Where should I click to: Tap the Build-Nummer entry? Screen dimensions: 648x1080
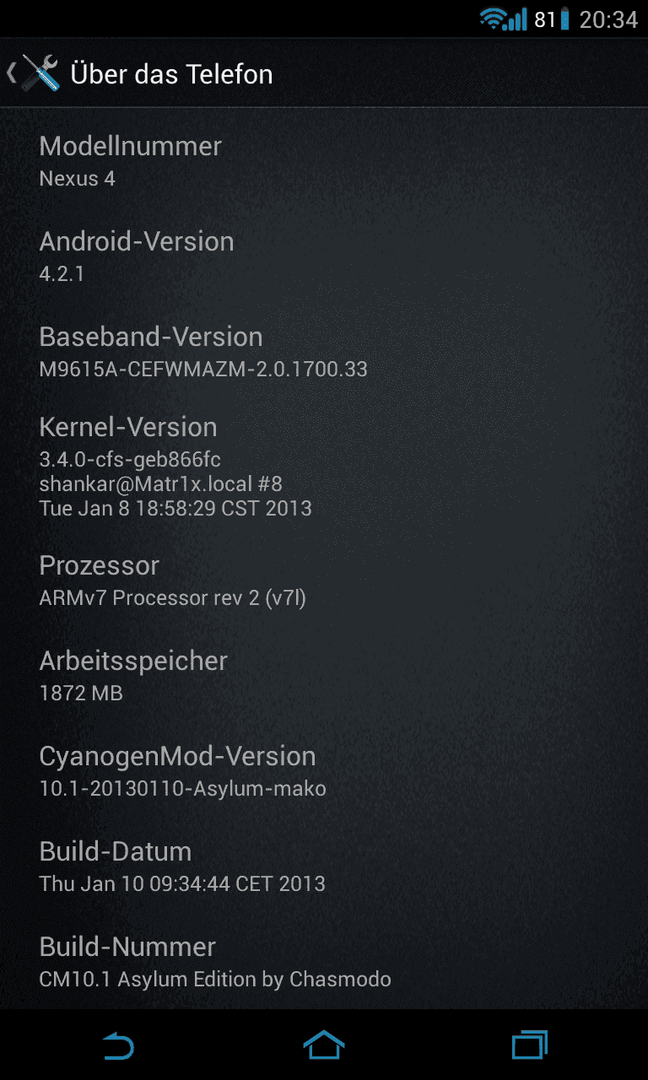324,962
